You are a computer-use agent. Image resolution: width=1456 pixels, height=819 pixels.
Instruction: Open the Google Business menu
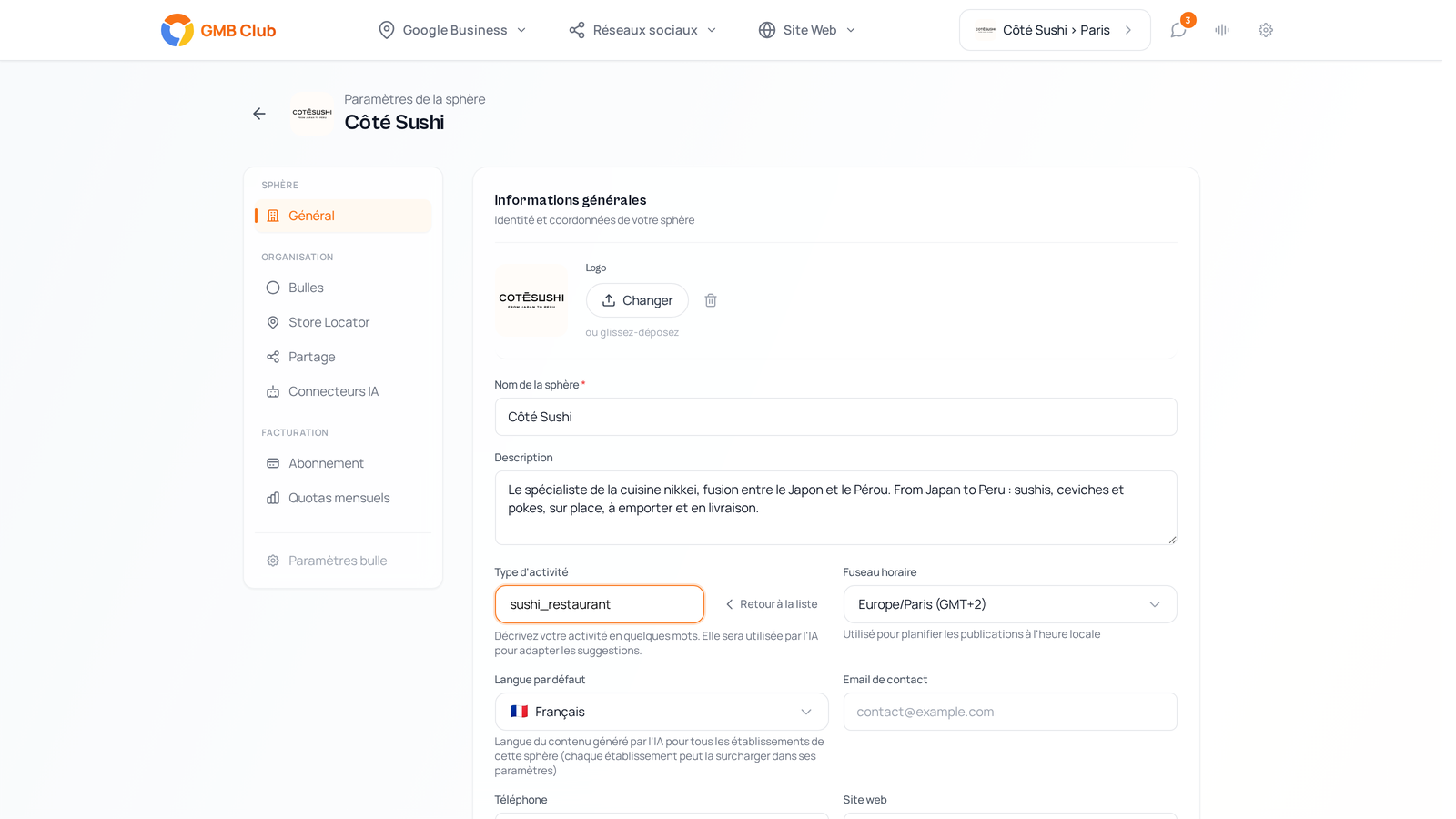452,30
